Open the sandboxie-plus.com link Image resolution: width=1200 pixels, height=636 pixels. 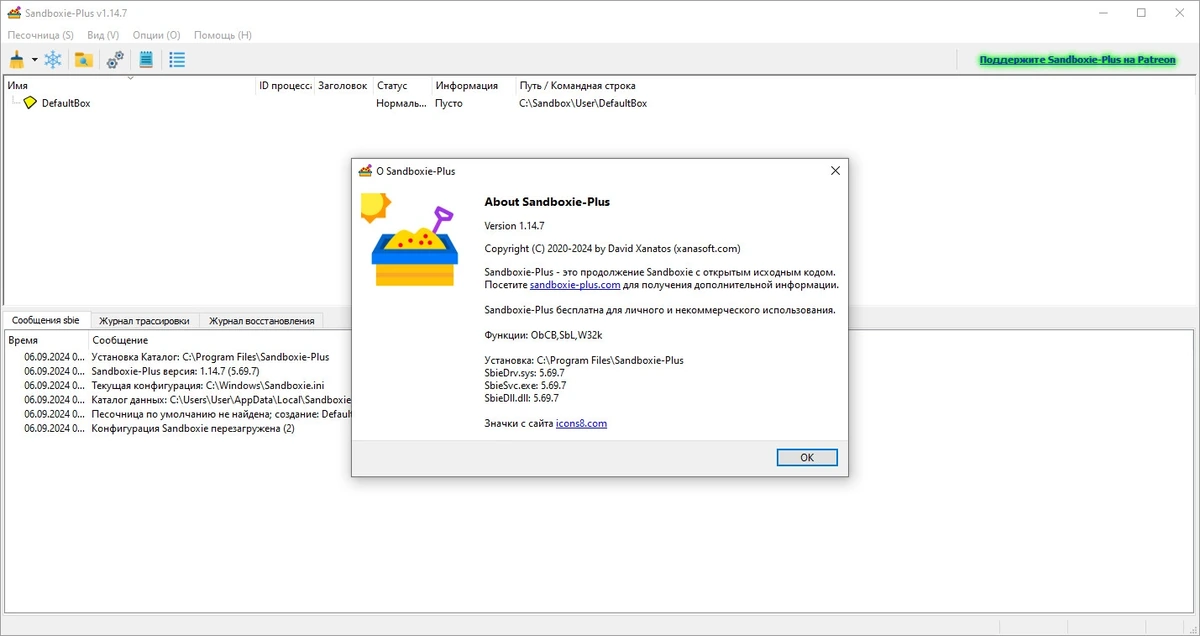[x=575, y=285]
